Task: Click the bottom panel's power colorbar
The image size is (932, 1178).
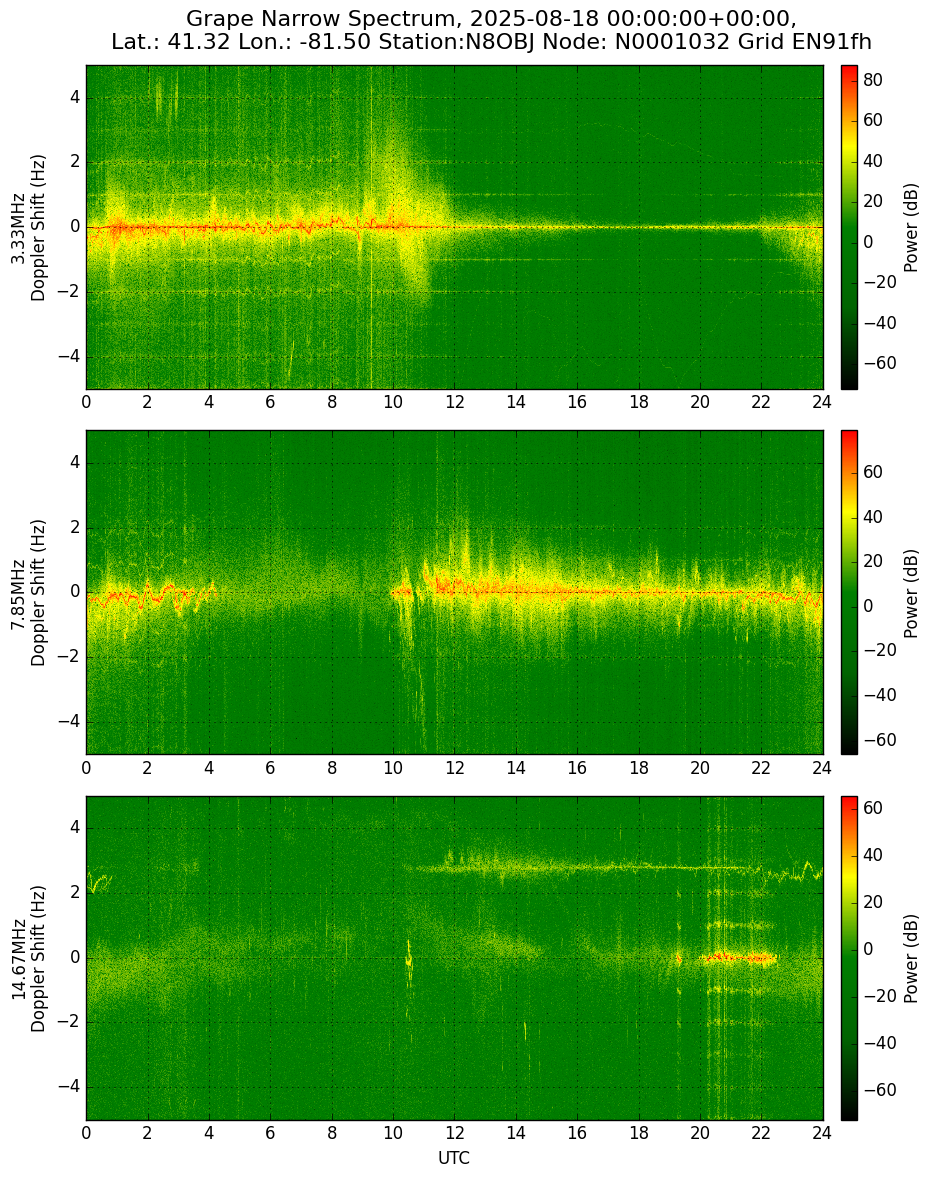Action: (x=849, y=959)
